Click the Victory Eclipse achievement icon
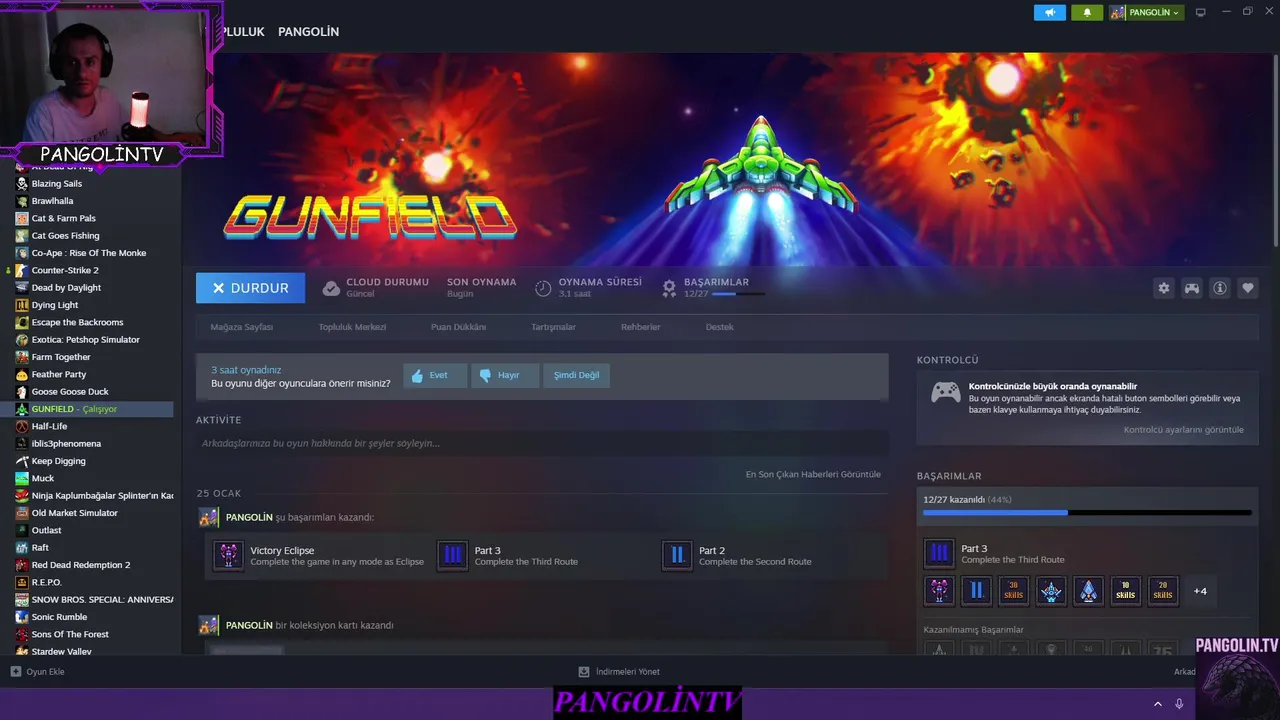Screen dimensions: 1280x720 (x=228, y=555)
